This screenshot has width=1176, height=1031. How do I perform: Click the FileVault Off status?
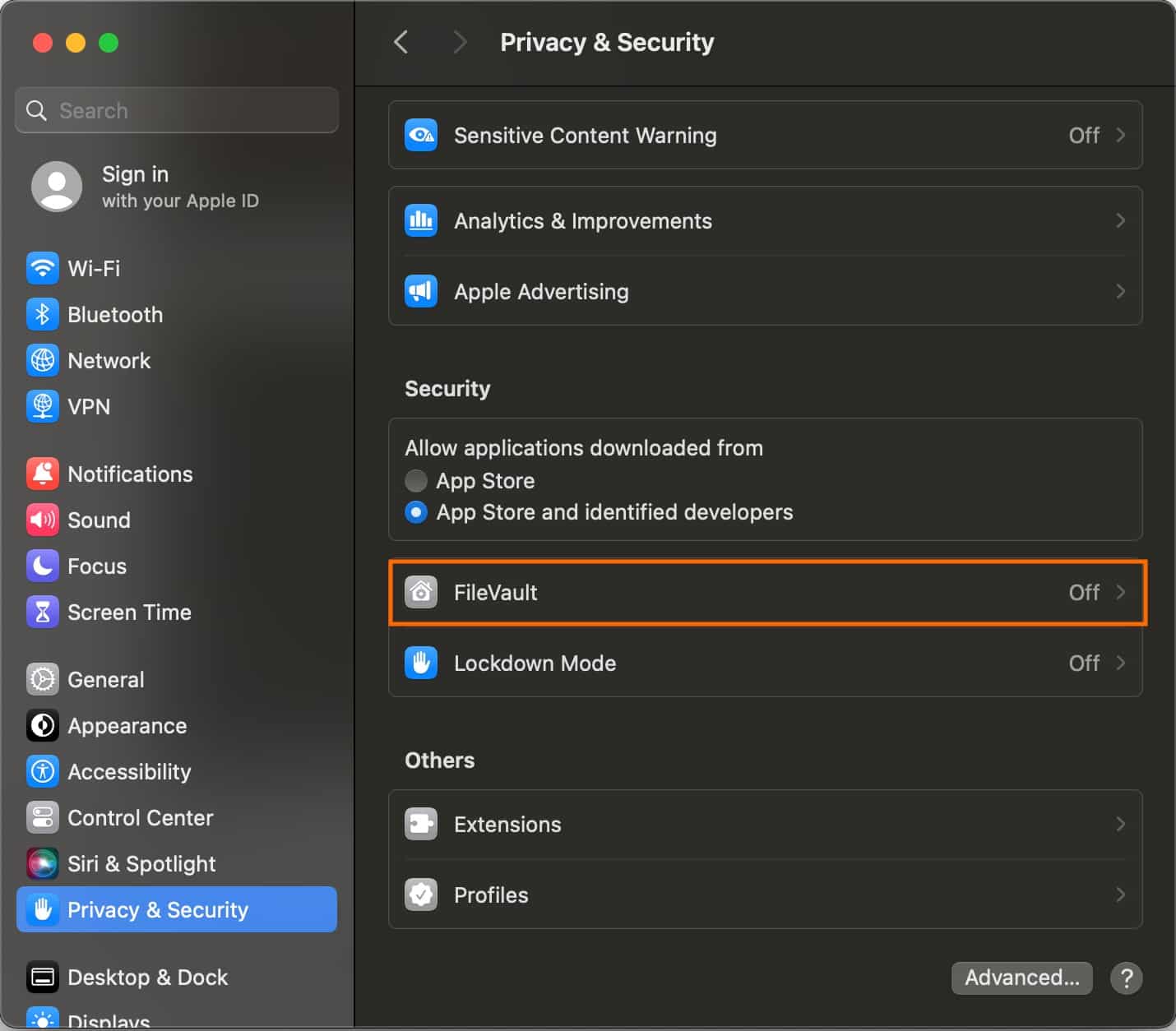(1084, 592)
